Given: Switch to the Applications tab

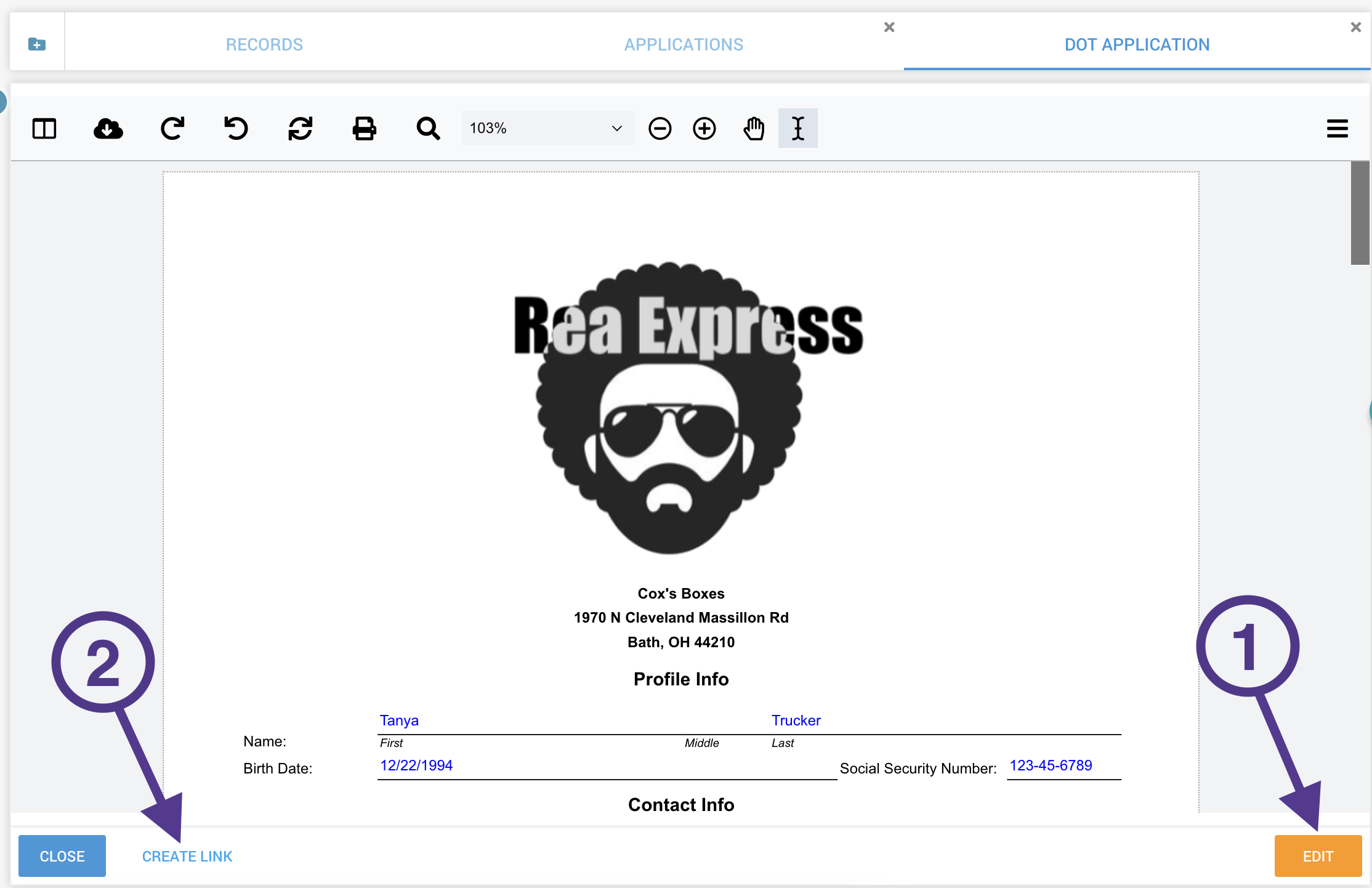Looking at the screenshot, I should (684, 44).
